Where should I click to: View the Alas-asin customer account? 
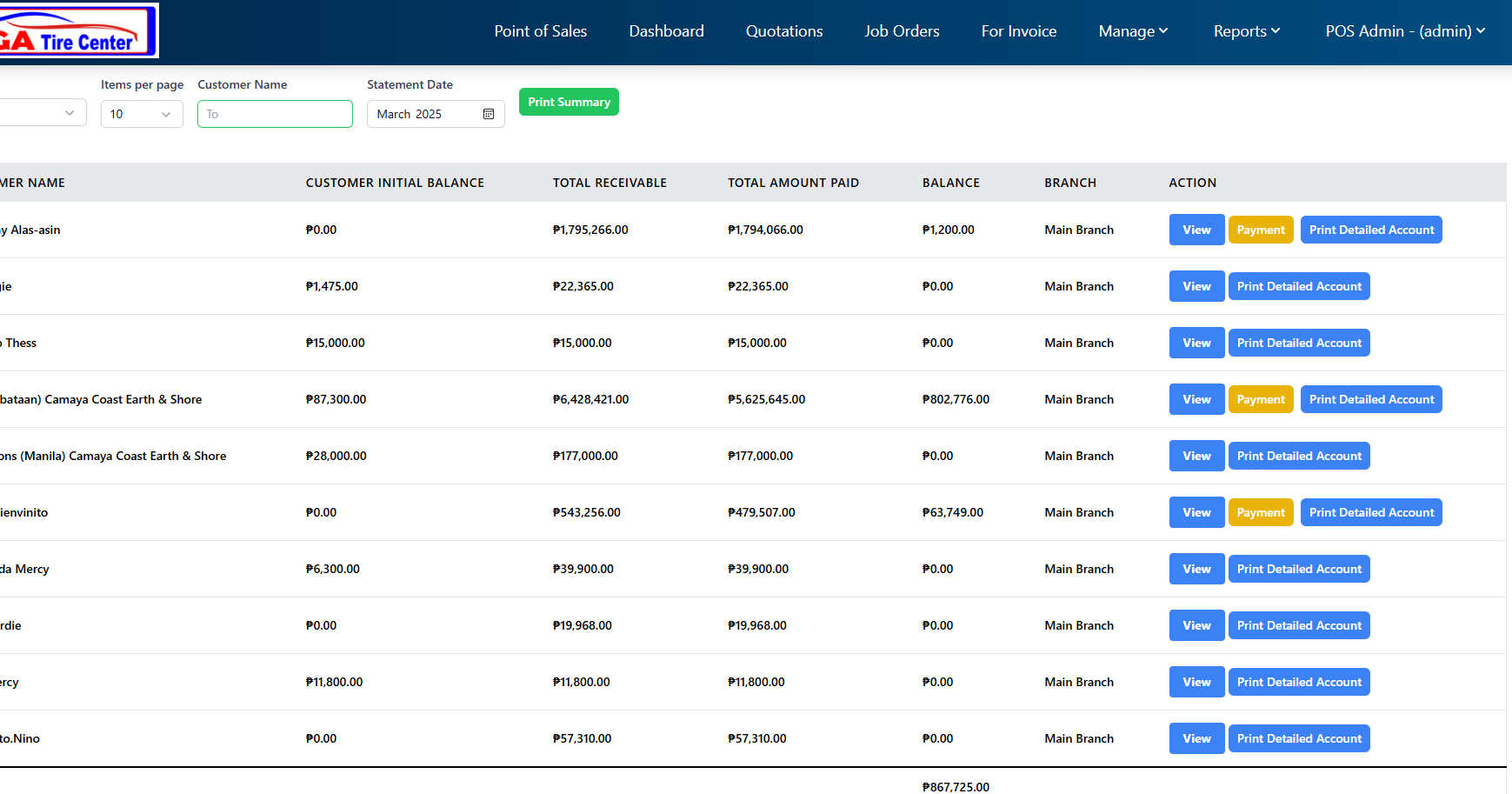click(x=1196, y=230)
